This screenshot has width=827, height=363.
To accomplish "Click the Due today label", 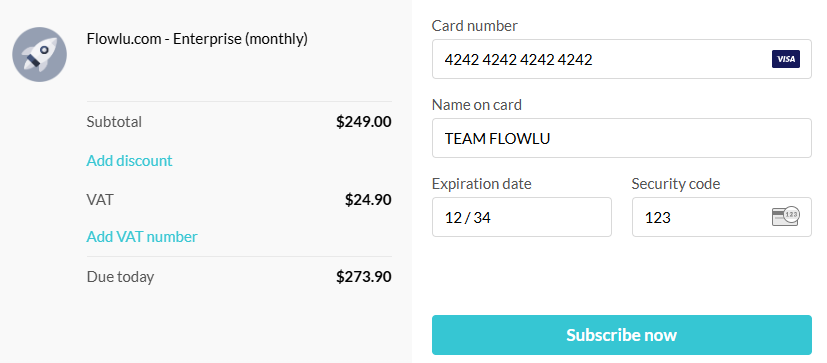I will coord(120,276).
